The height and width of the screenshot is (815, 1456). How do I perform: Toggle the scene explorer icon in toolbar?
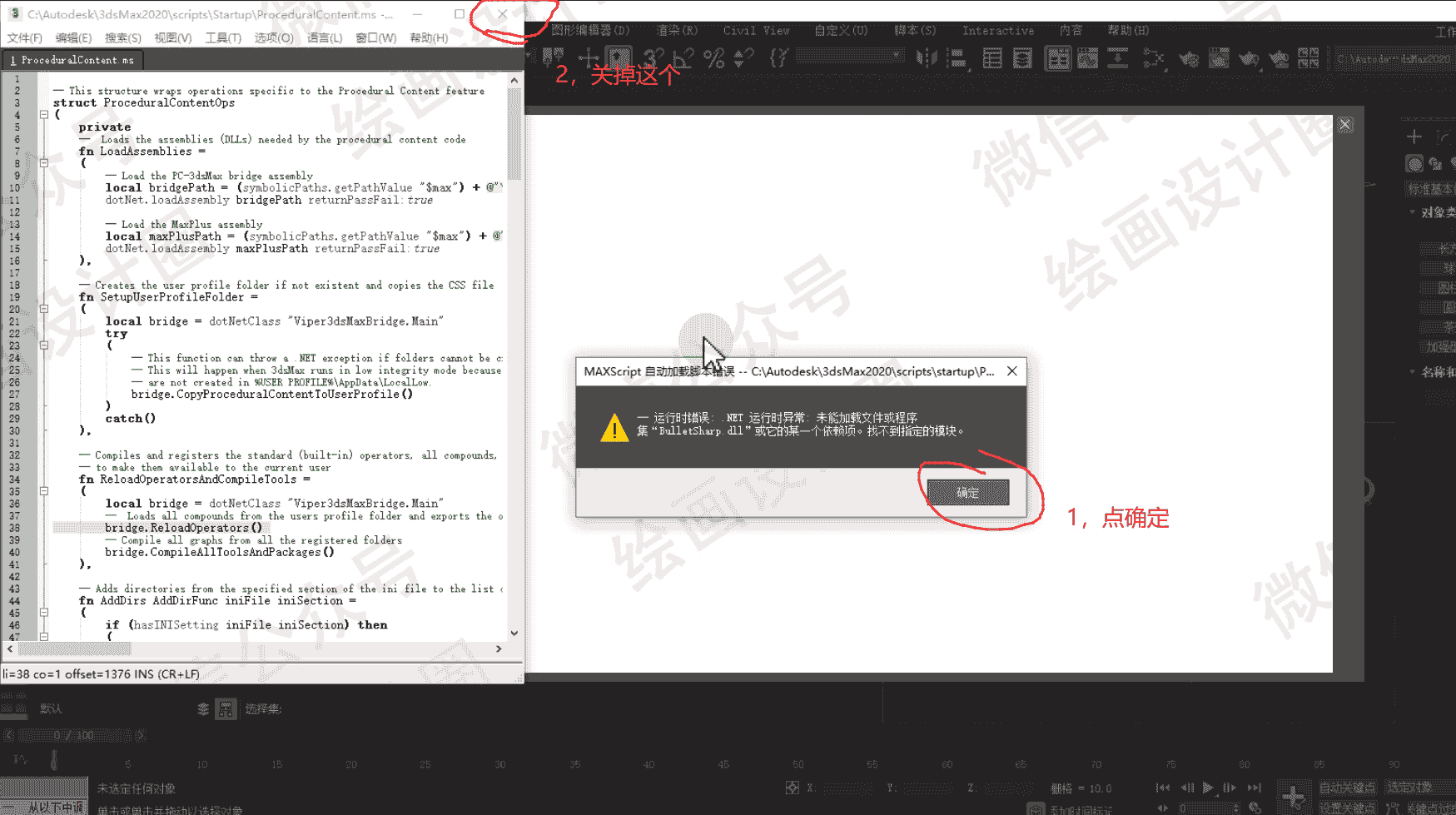(992, 58)
